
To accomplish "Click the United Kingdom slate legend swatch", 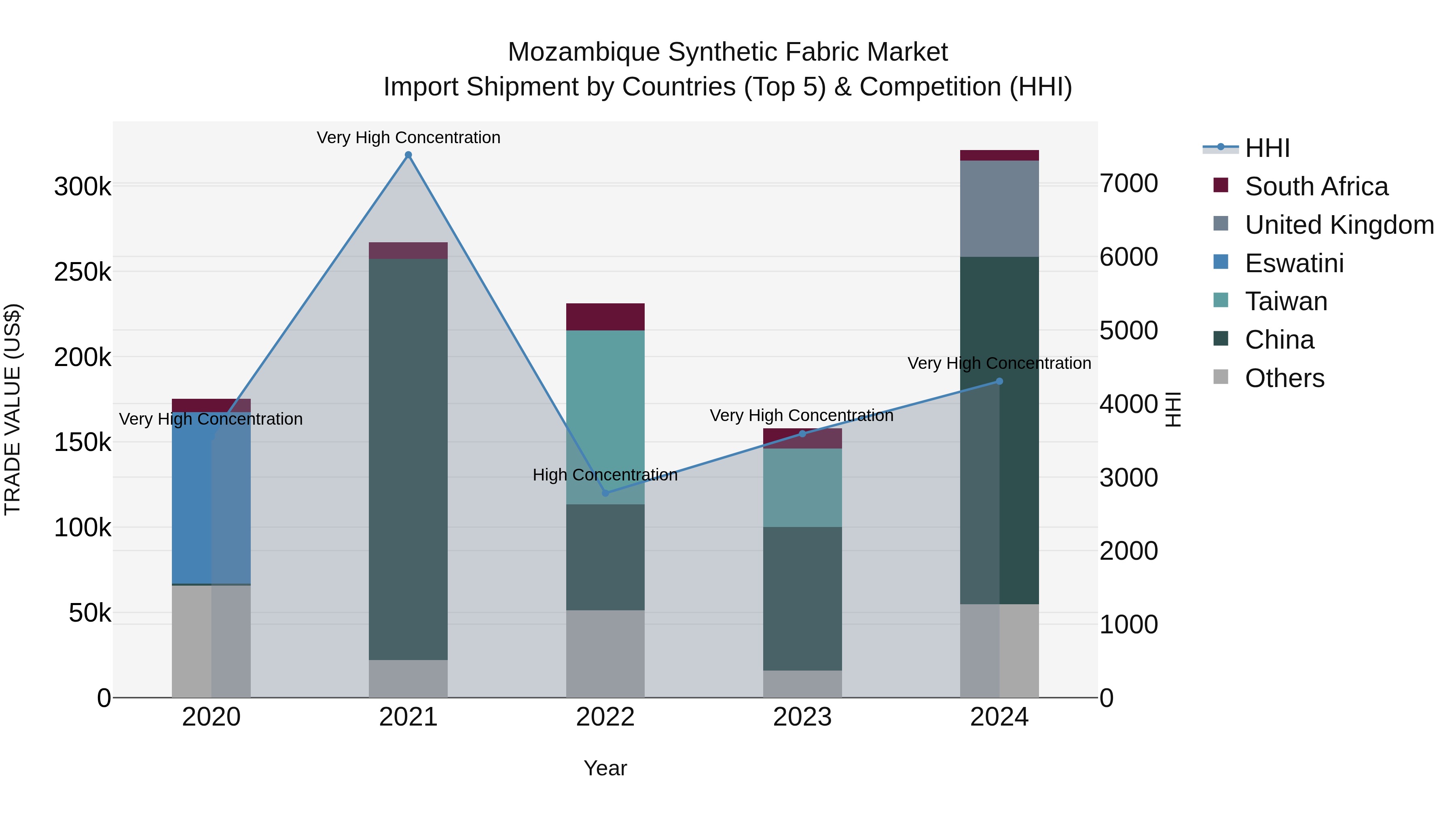I will (x=1221, y=223).
